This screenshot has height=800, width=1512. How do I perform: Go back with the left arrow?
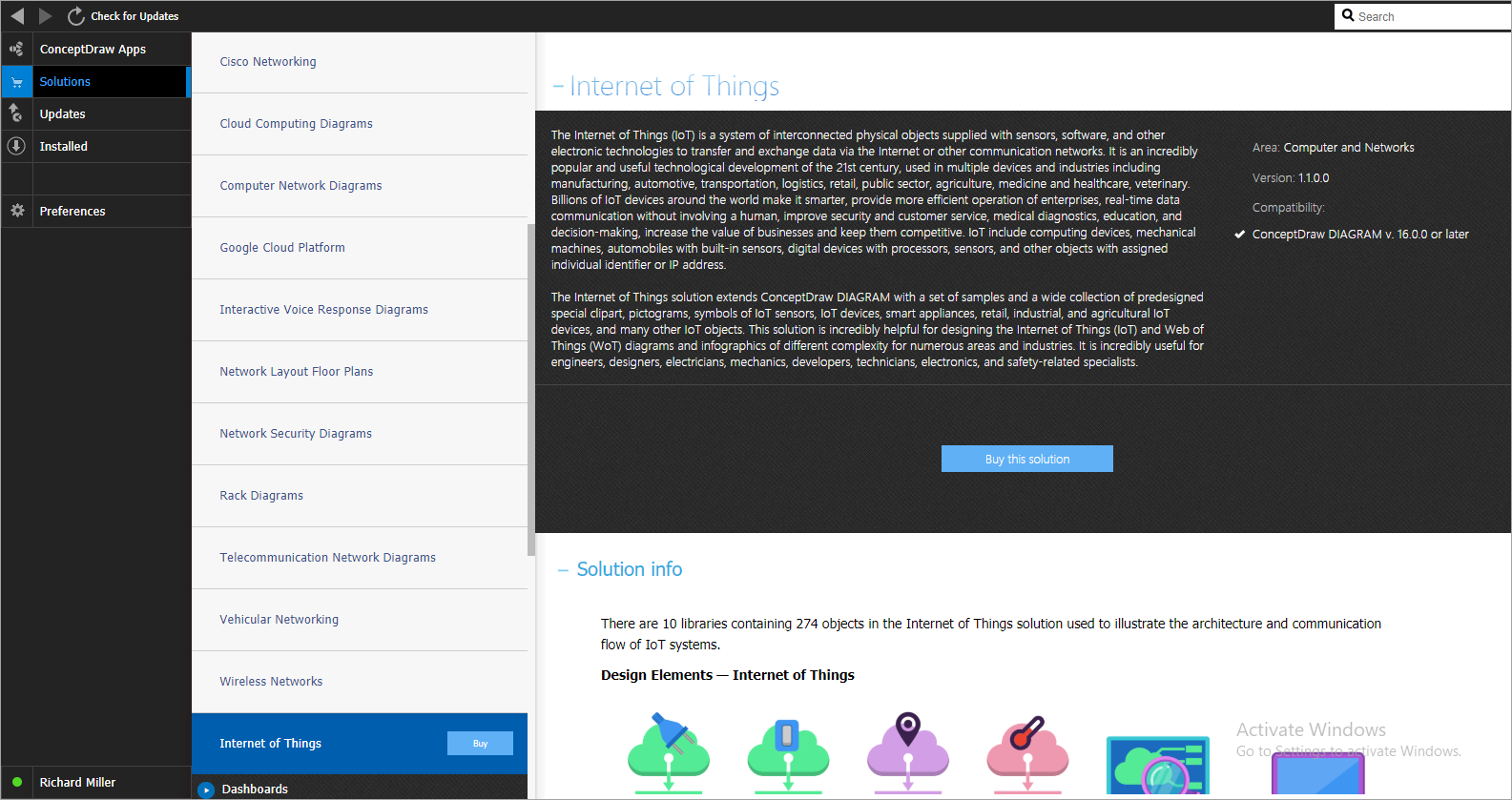point(17,16)
